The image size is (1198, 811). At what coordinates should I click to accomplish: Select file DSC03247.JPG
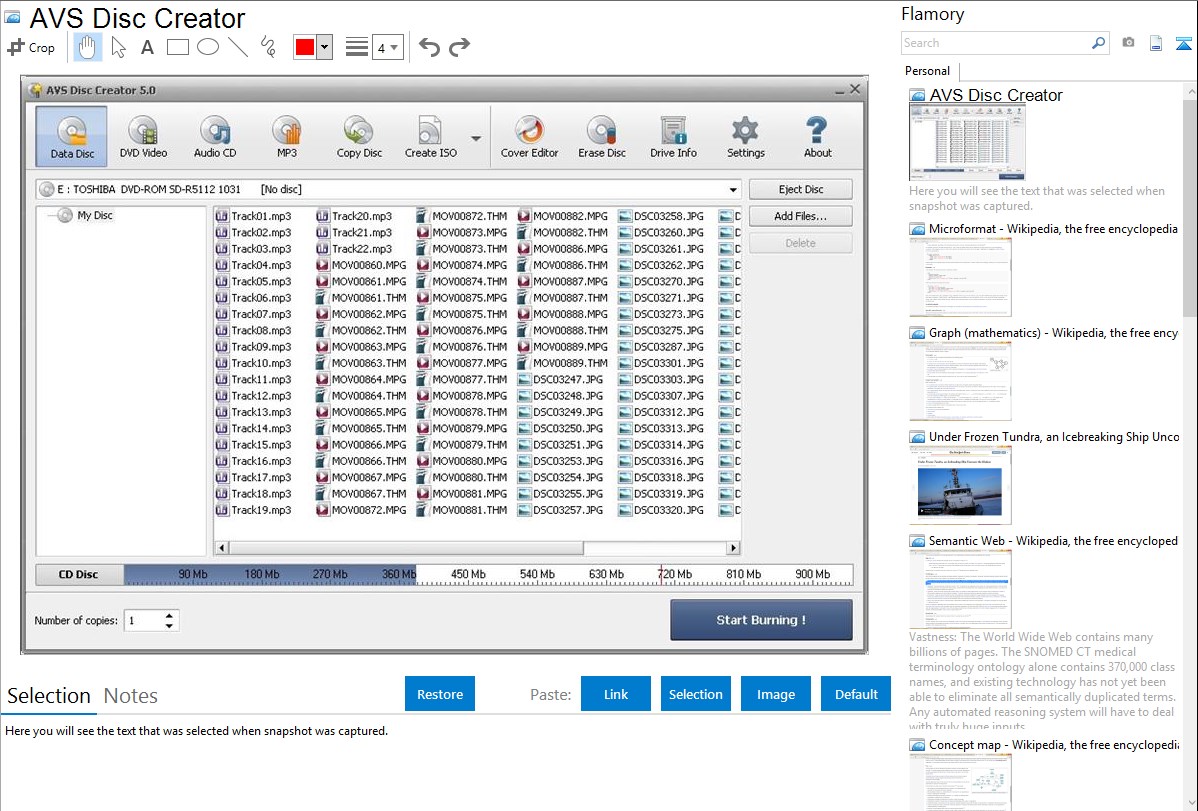(561, 379)
